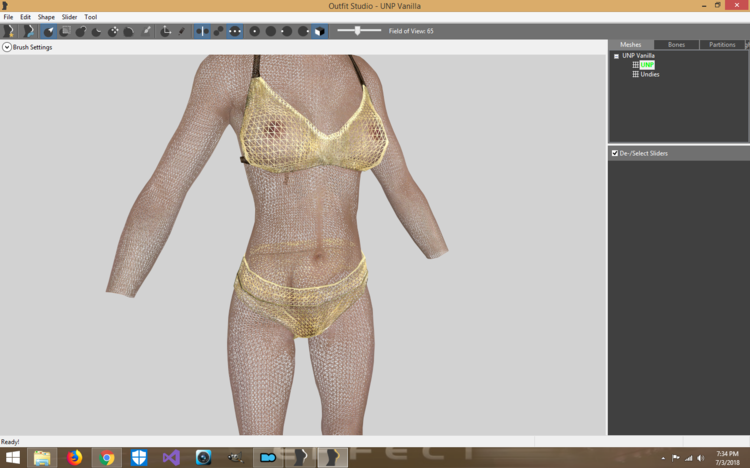
Task: Set brush to smallest size preset
Action: (255, 31)
